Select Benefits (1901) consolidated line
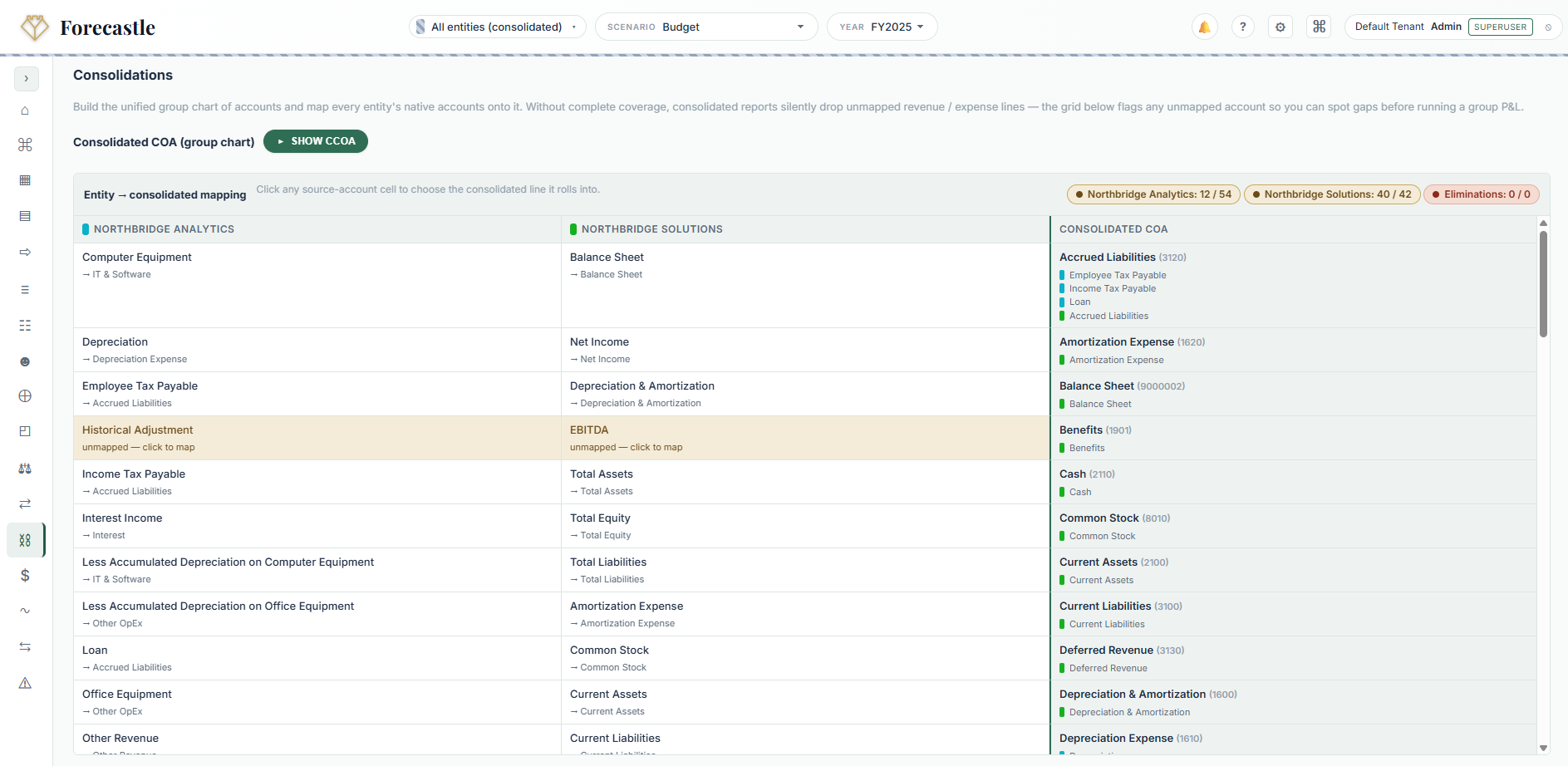The height and width of the screenshot is (766, 1568). pos(1293,438)
